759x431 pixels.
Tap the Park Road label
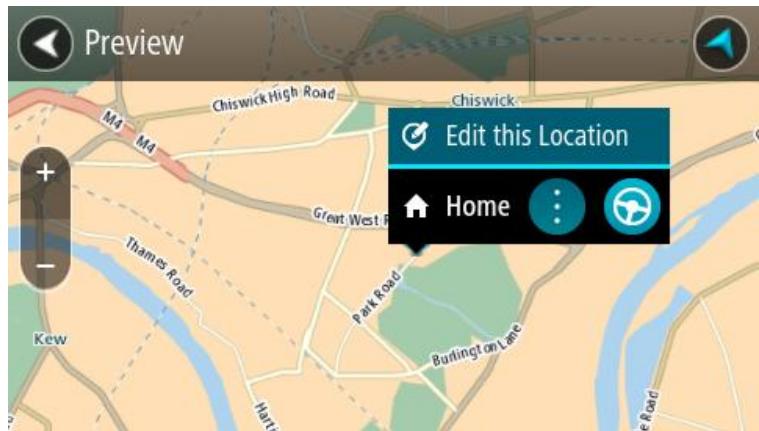click(377, 297)
